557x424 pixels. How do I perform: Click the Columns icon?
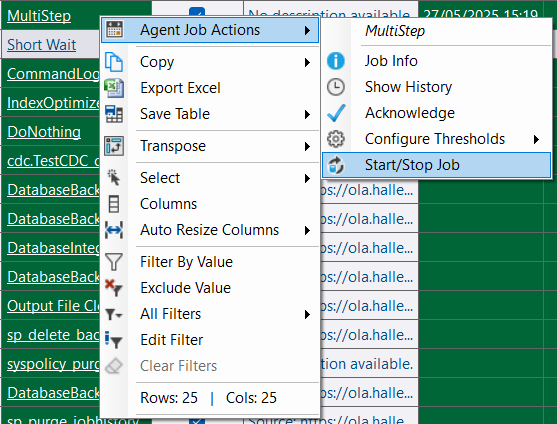tap(114, 204)
